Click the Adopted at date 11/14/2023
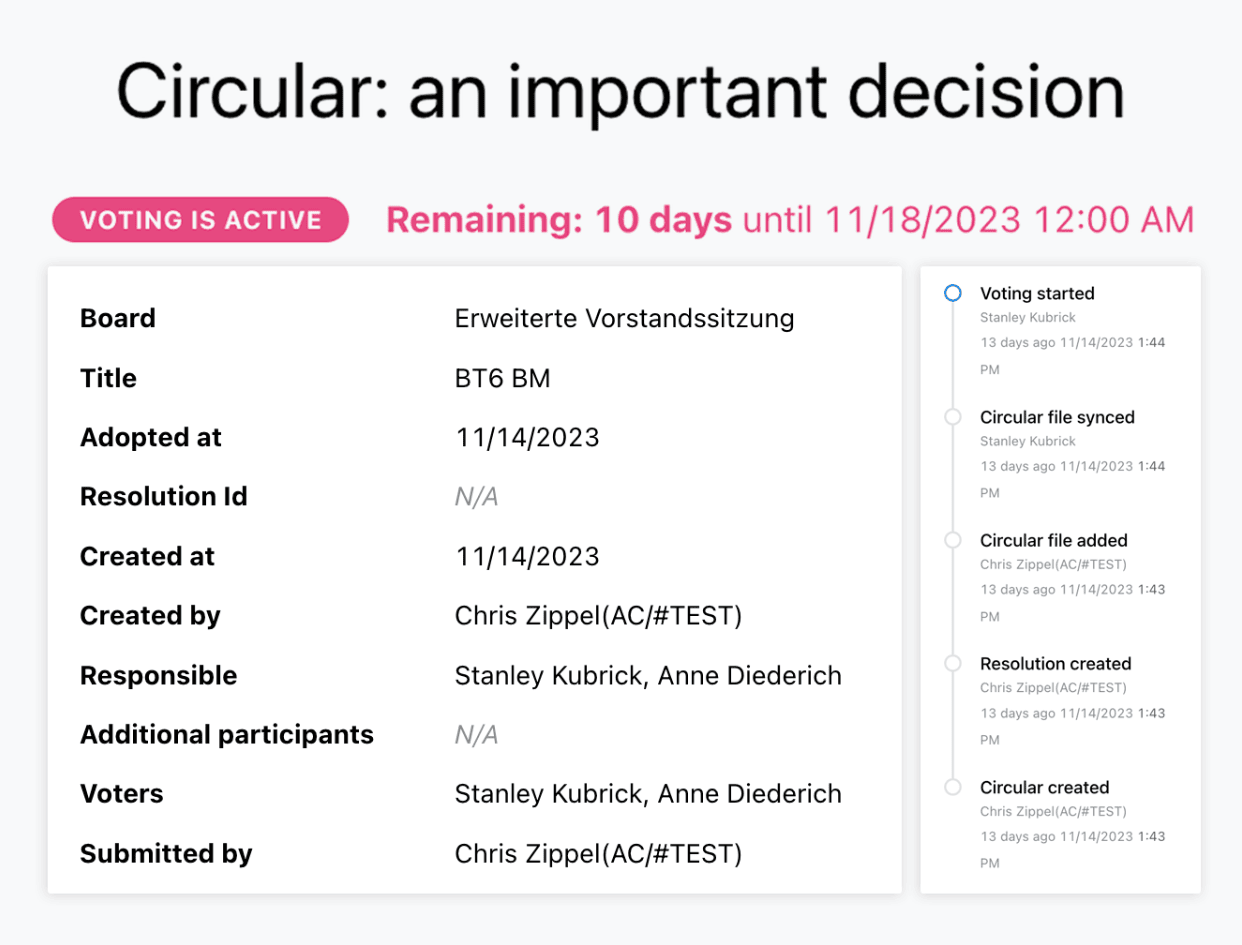 (527, 438)
